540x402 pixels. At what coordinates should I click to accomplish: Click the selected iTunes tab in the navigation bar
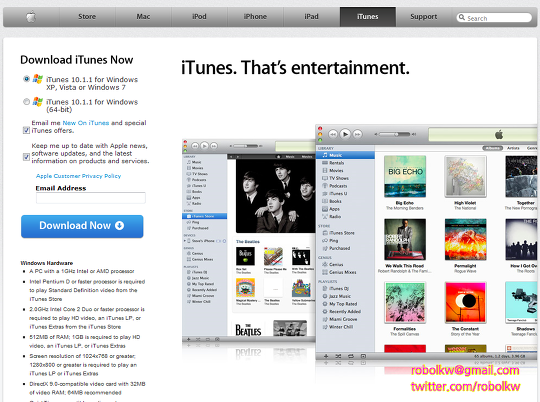tap(368, 17)
